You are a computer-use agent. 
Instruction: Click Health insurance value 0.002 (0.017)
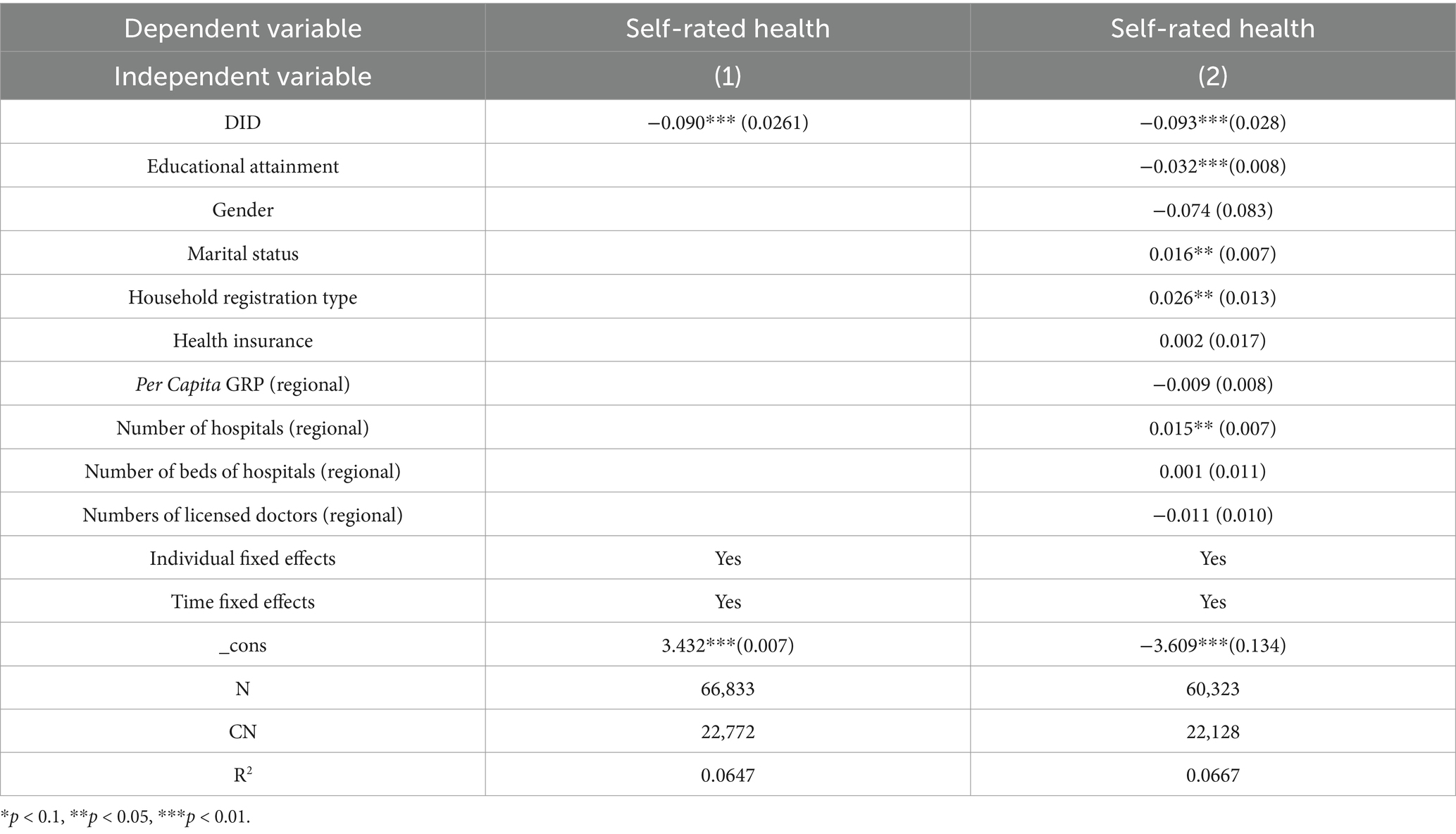1213,341
